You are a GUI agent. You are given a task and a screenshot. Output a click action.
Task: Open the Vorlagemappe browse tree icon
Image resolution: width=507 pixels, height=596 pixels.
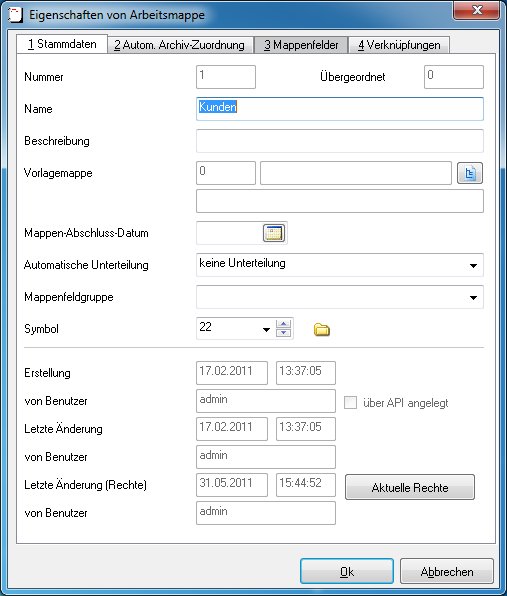pyautogui.click(x=470, y=173)
